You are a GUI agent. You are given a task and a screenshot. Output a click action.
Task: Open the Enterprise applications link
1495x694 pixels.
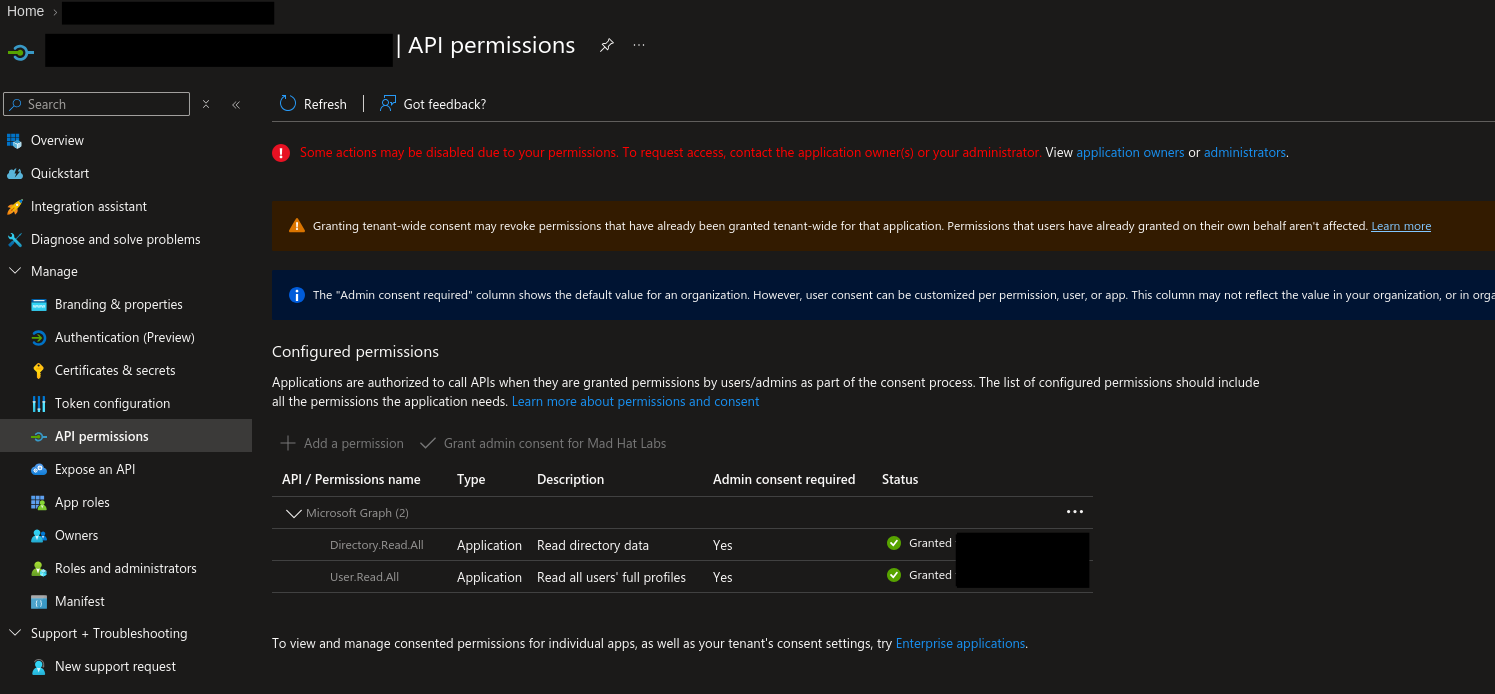click(x=960, y=643)
